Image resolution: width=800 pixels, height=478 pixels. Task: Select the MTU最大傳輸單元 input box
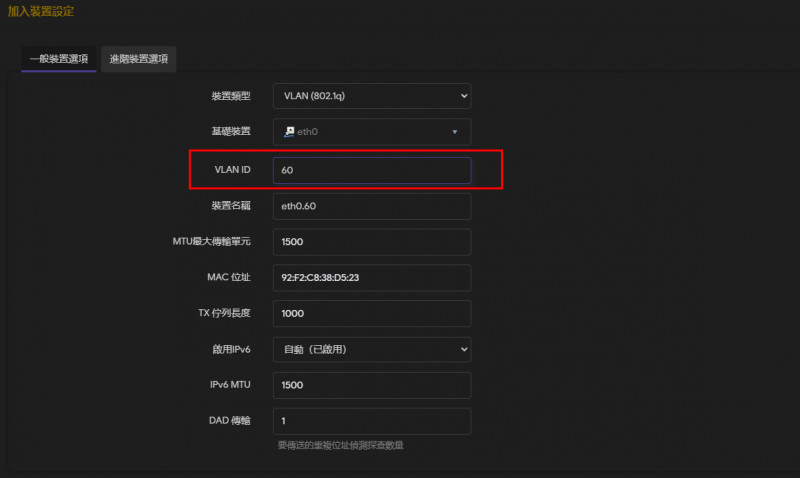click(x=371, y=241)
